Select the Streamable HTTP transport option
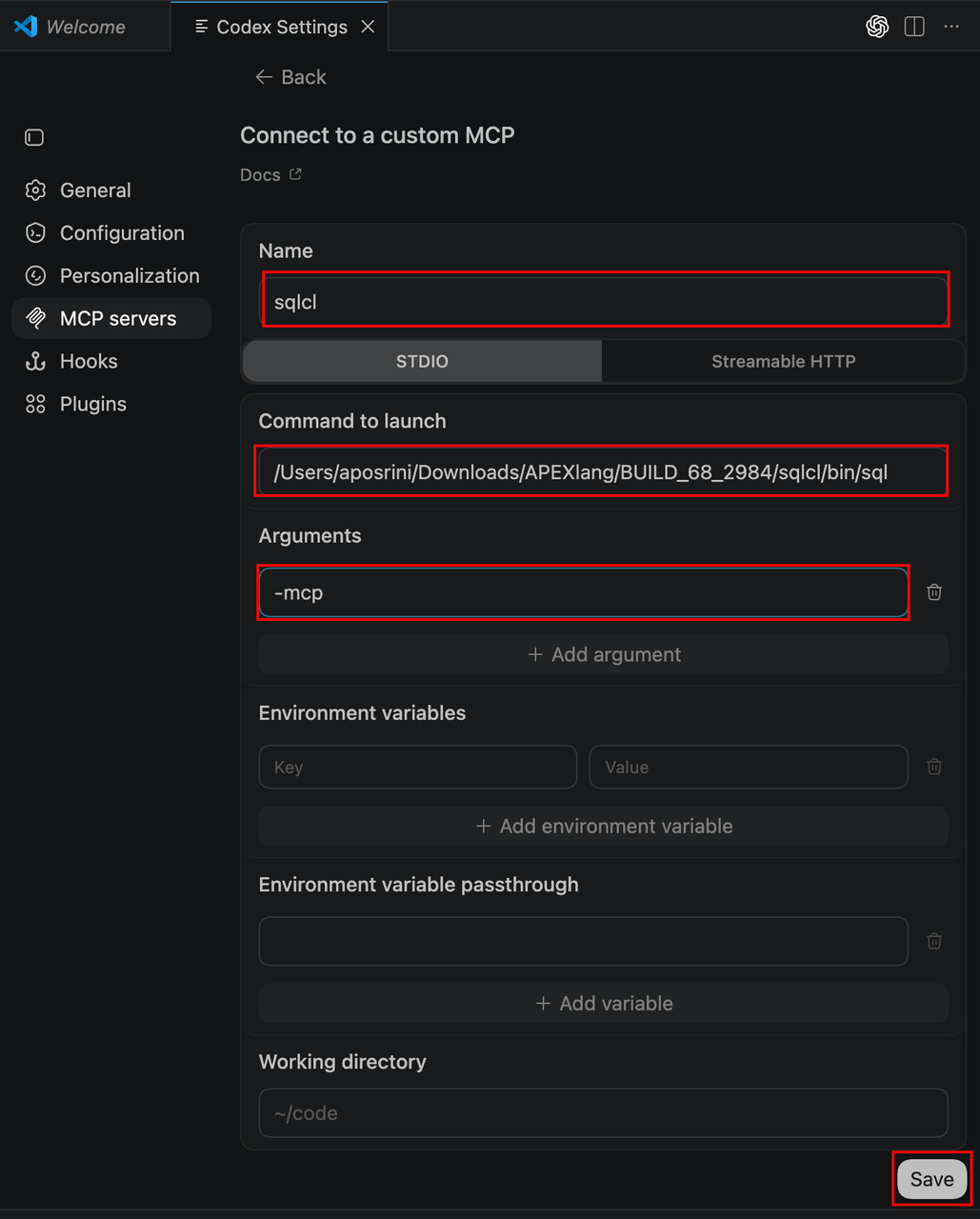Image resolution: width=980 pixels, height=1219 pixels. [x=784, y=361]
